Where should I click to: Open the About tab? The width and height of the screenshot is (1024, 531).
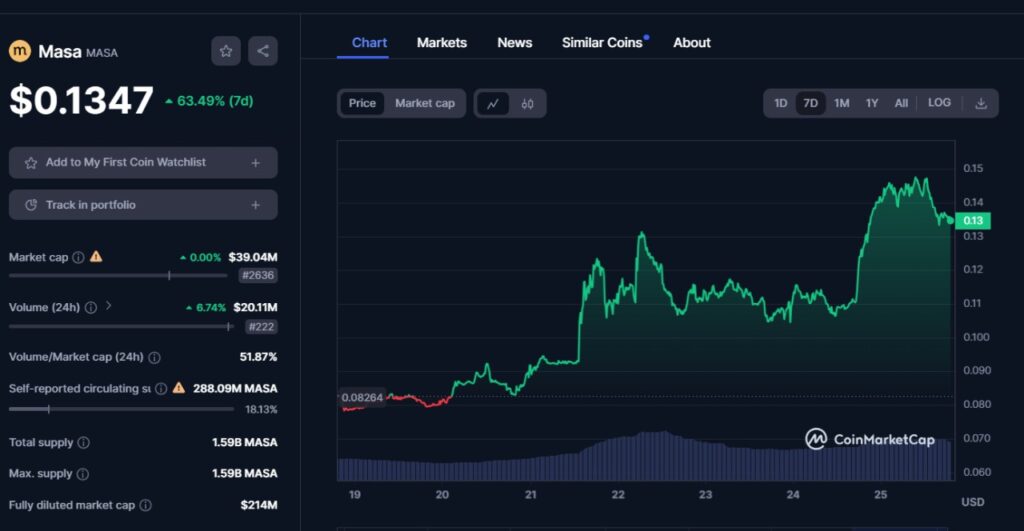click(692, 42)
